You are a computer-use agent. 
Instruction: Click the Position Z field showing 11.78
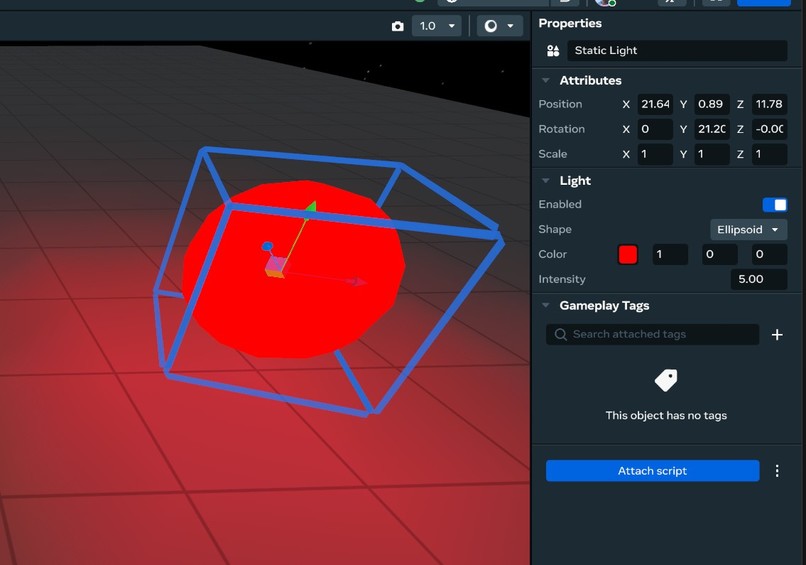[769, 104]
